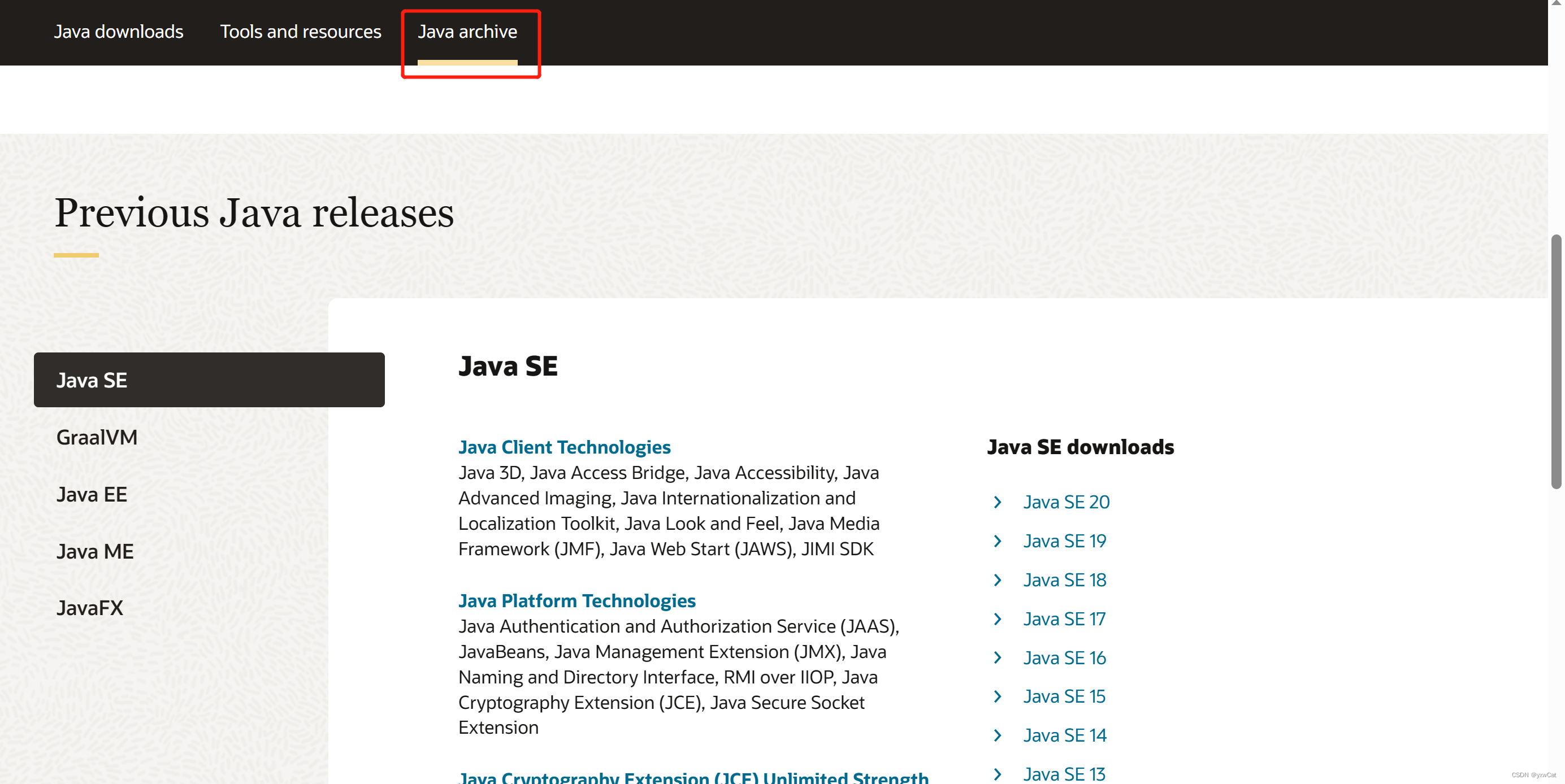This screenshot has width=1565, height=784.
Task: Open the Java downloads tab
Action: [119, 32]
